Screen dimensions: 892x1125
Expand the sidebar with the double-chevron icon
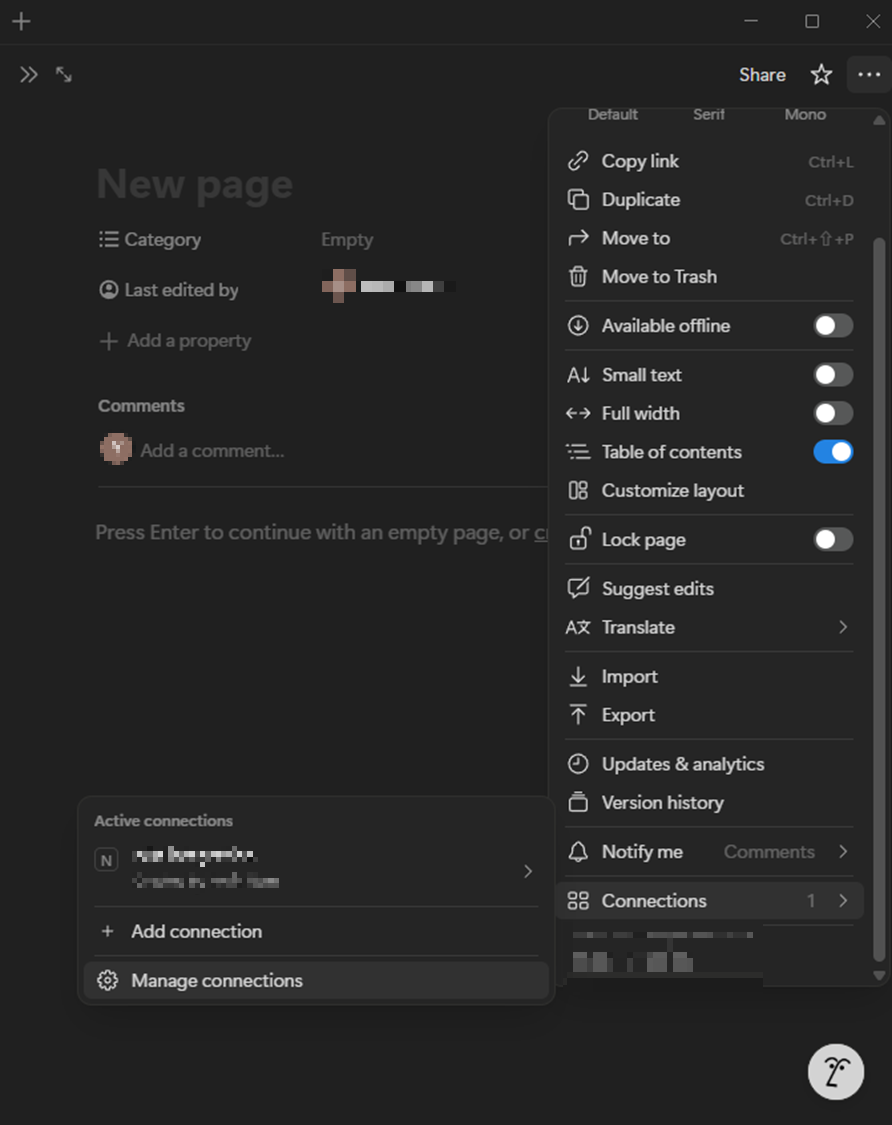pyautogui.click(x=28, y=74)
